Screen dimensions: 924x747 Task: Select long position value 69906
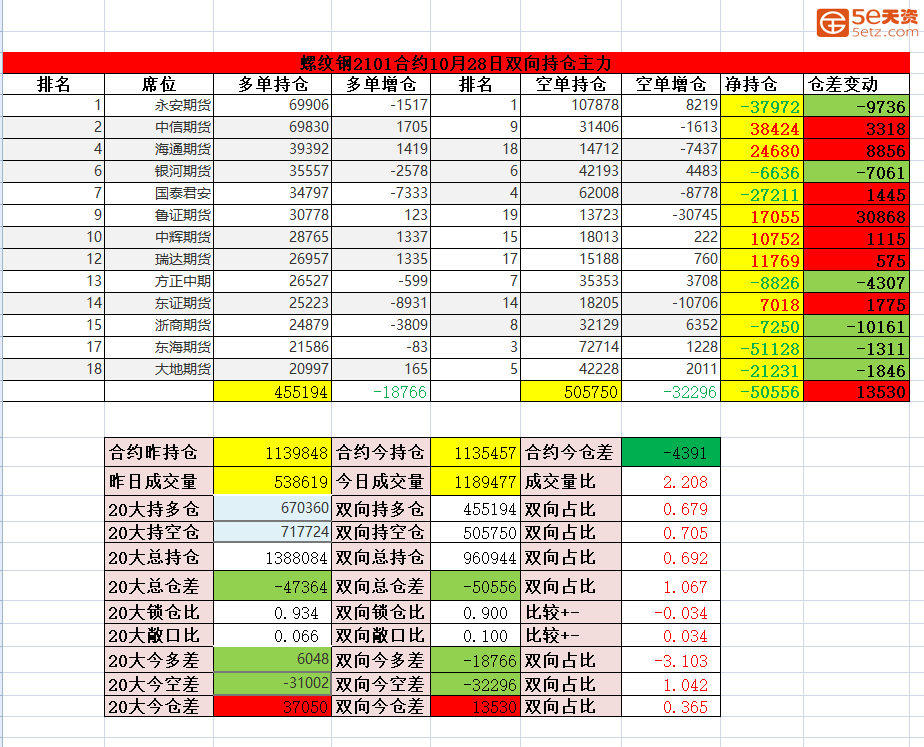click(273, 105)
